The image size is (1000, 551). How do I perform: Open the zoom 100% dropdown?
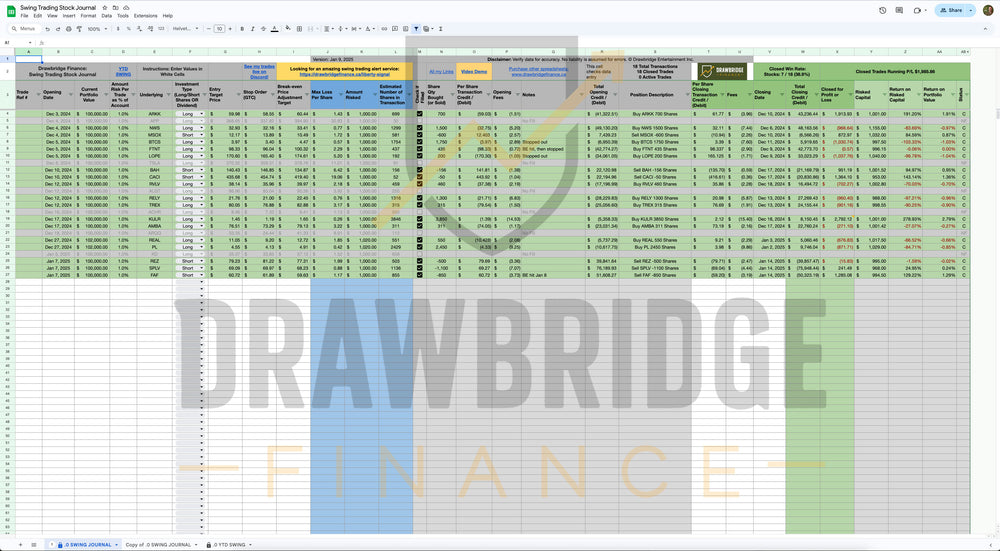pyautogui.click(x=97, y=29)
